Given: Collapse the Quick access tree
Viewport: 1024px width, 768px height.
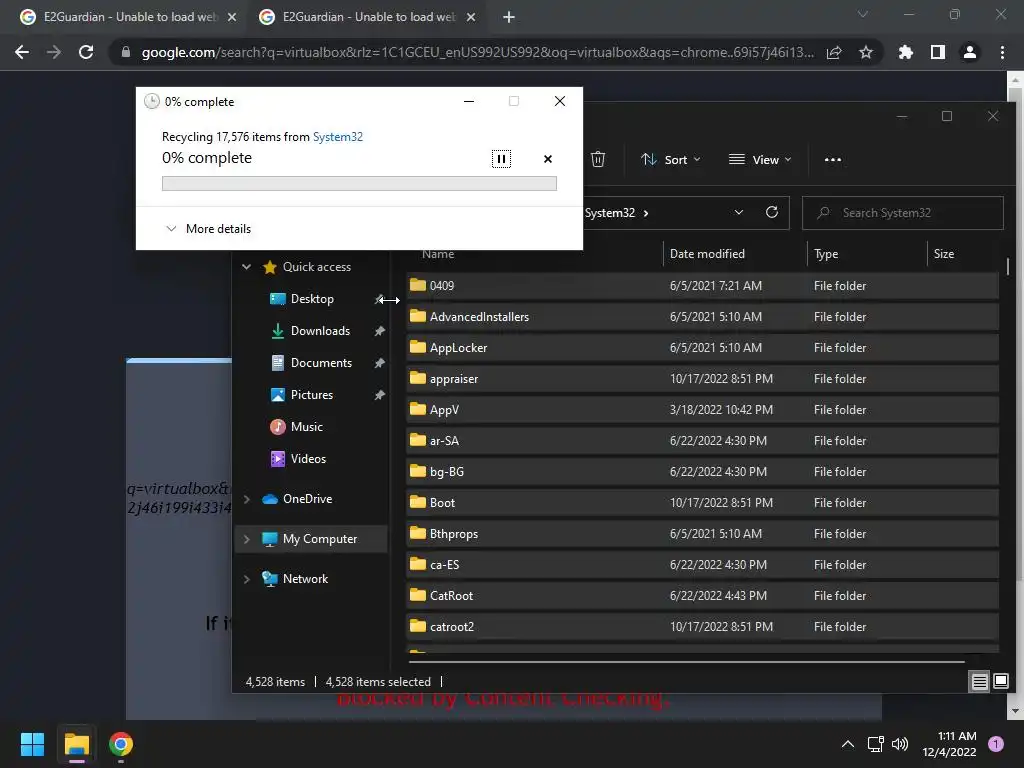Looking at the screenshot, I should tap(246, 266).
